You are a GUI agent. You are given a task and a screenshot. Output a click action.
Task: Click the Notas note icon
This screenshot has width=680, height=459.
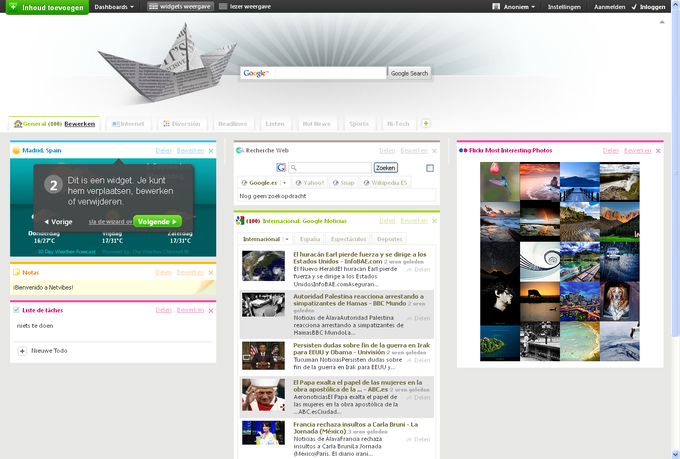pos(16,272)
